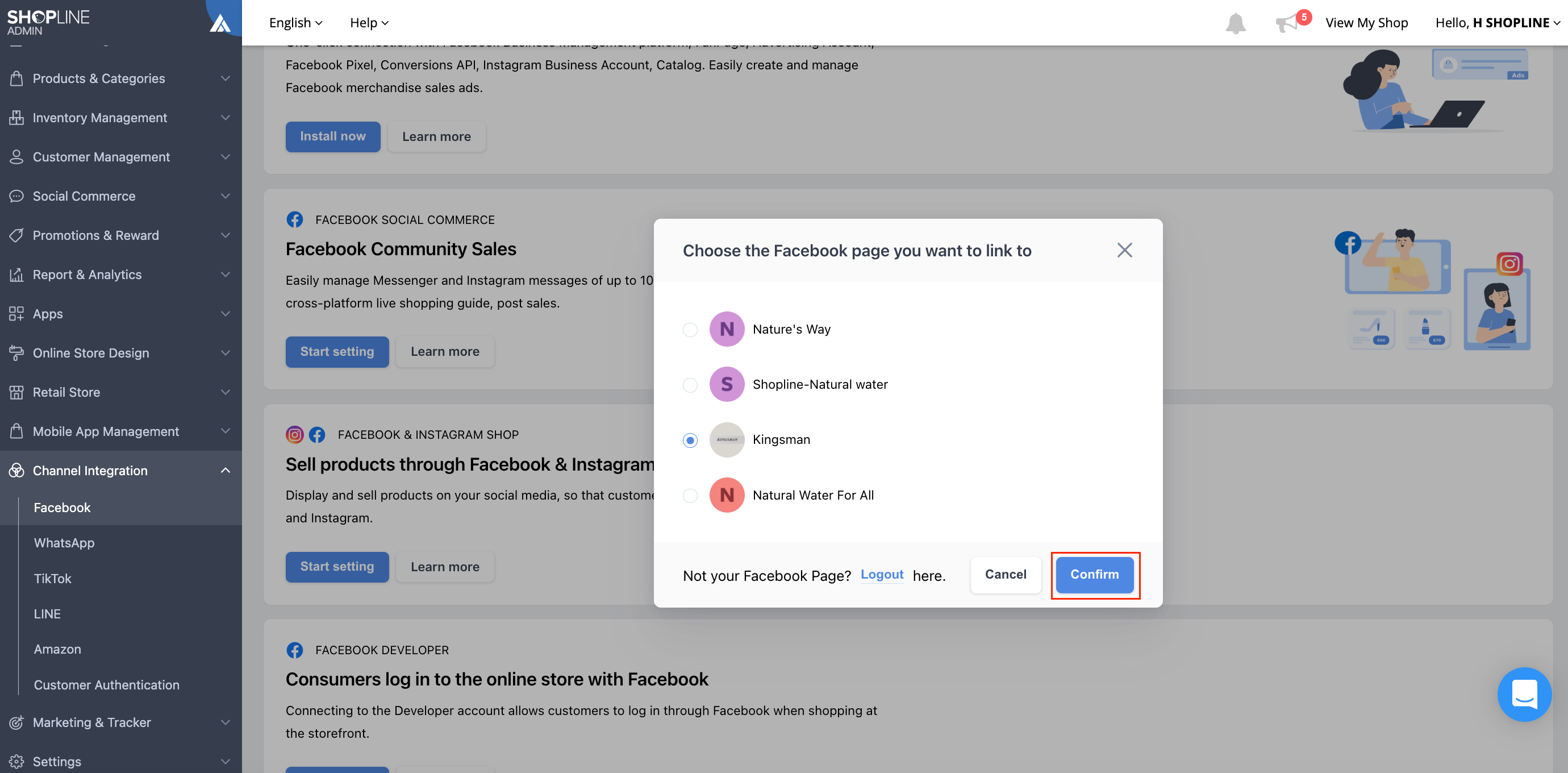The height and width of the screenshot is (773, 1568).
Task: Expand the Apps menu chevron
Action: (225, 314)
